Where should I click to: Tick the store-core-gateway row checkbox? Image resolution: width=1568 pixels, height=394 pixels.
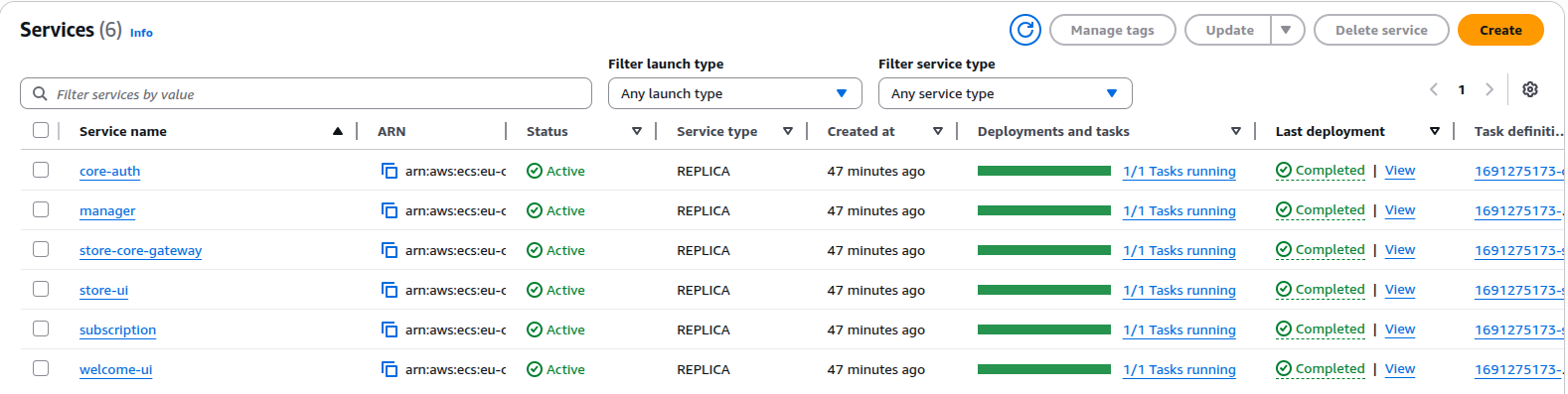coord(41,249)
